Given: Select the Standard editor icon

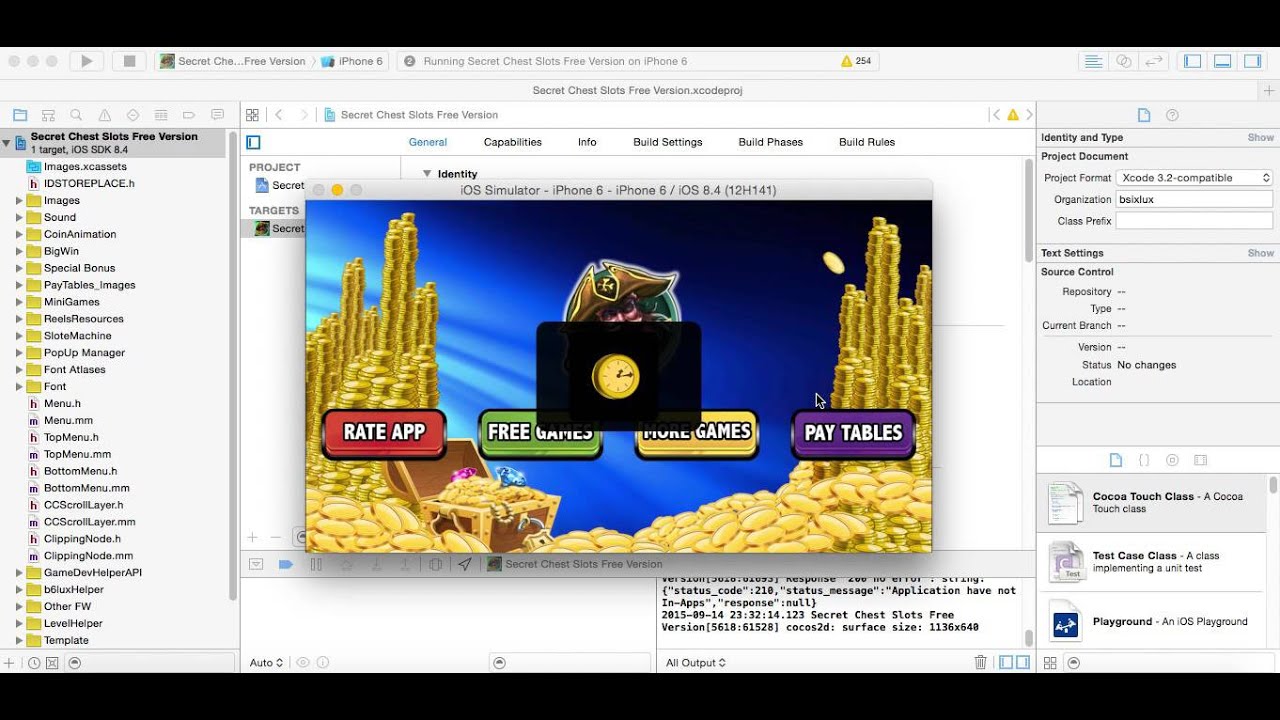Looking at the screenshot, I should pyautogui.click(x=1093, y=61).
